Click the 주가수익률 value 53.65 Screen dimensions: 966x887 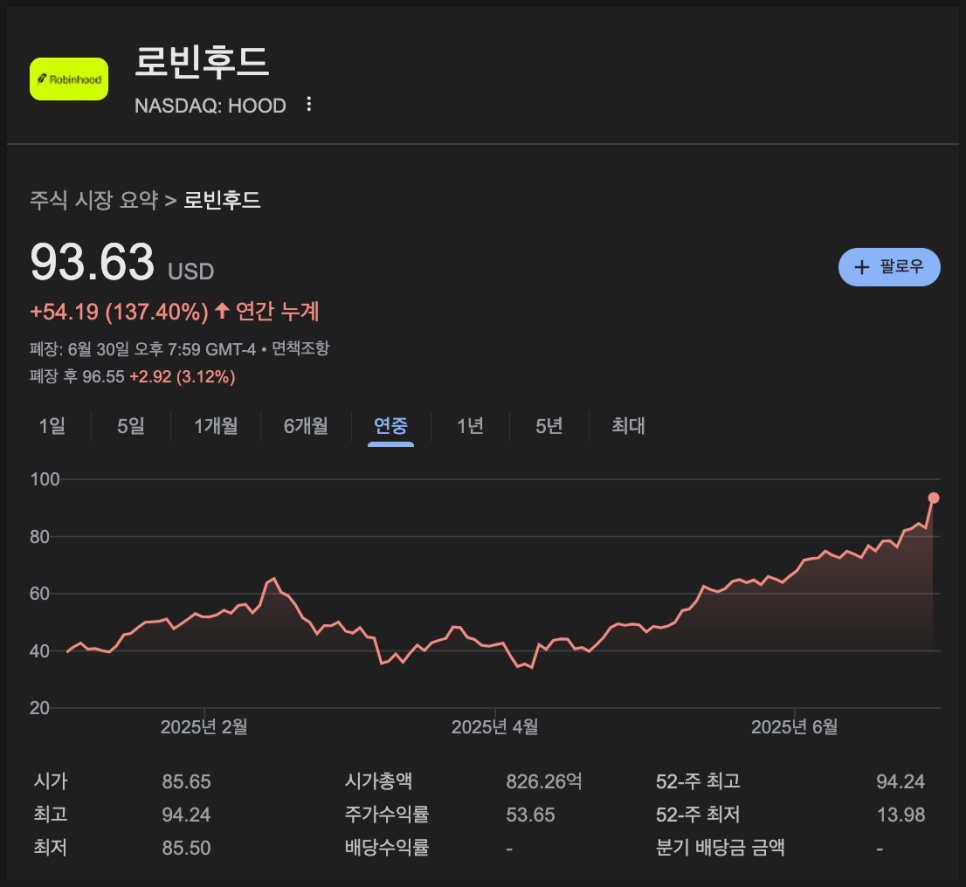530,815
